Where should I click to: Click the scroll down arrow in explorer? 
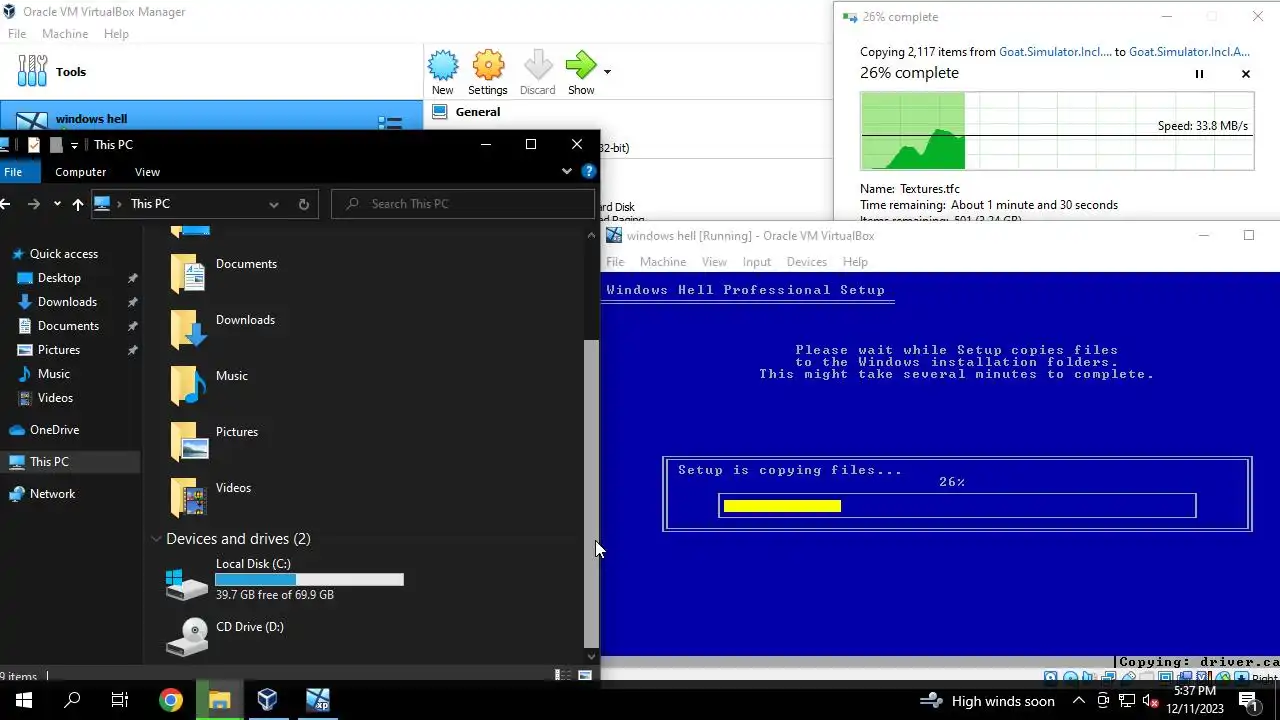click(x=591, y=657)
